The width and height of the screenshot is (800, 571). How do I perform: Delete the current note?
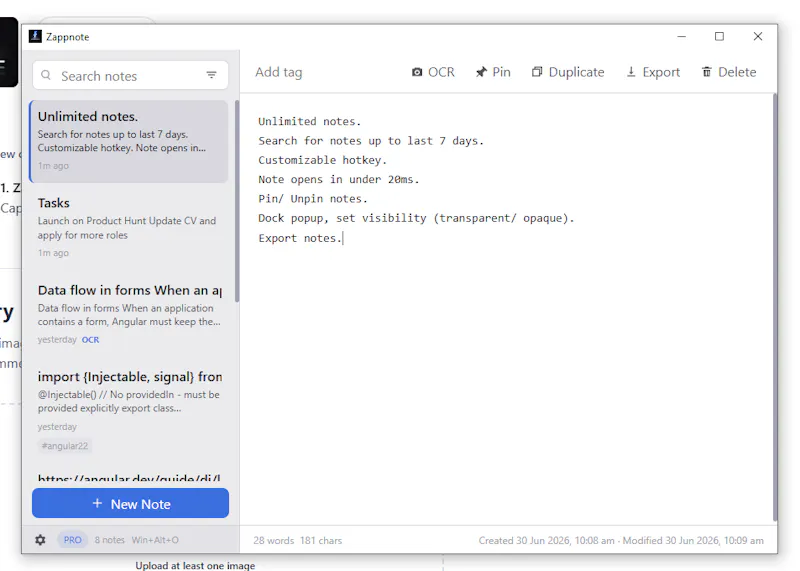click(x=729, y=72)
